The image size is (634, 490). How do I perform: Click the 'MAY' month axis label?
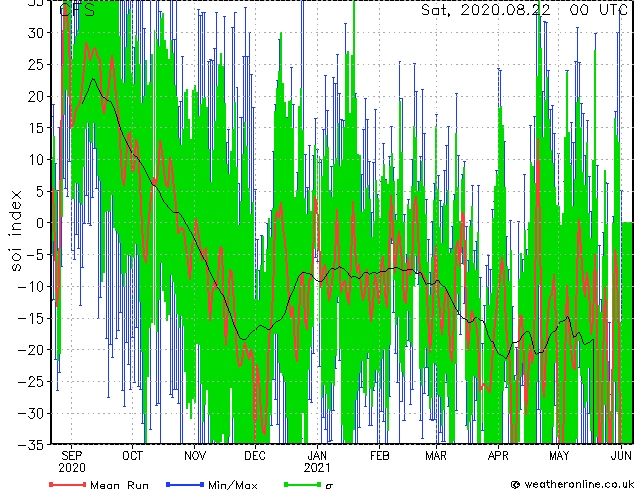point(559,456)
